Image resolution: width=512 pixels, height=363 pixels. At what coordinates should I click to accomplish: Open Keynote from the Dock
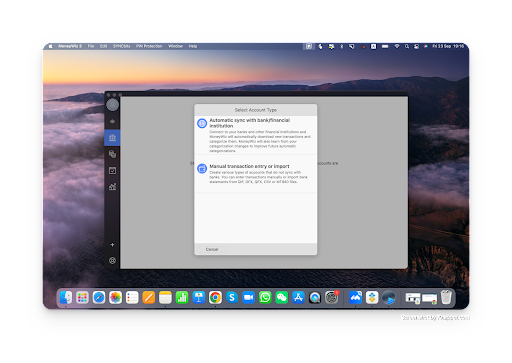click(x=199, y=297)
